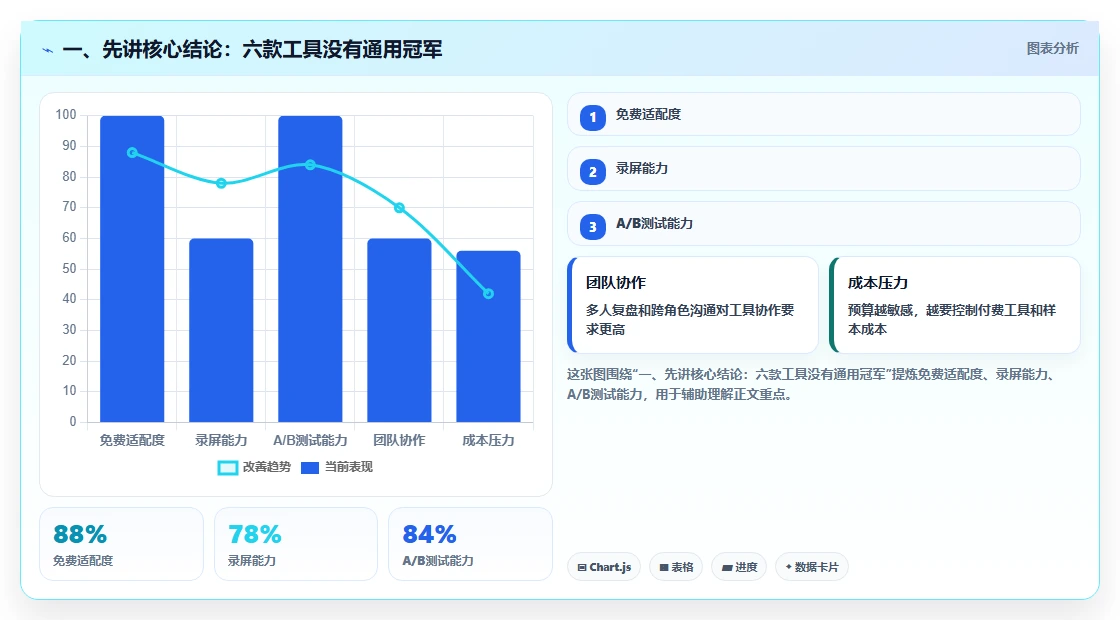This screenshot has width=1120, height=620.
Task: Click the trend line point on 成本压力 bar
Action: tap(489, 294)
